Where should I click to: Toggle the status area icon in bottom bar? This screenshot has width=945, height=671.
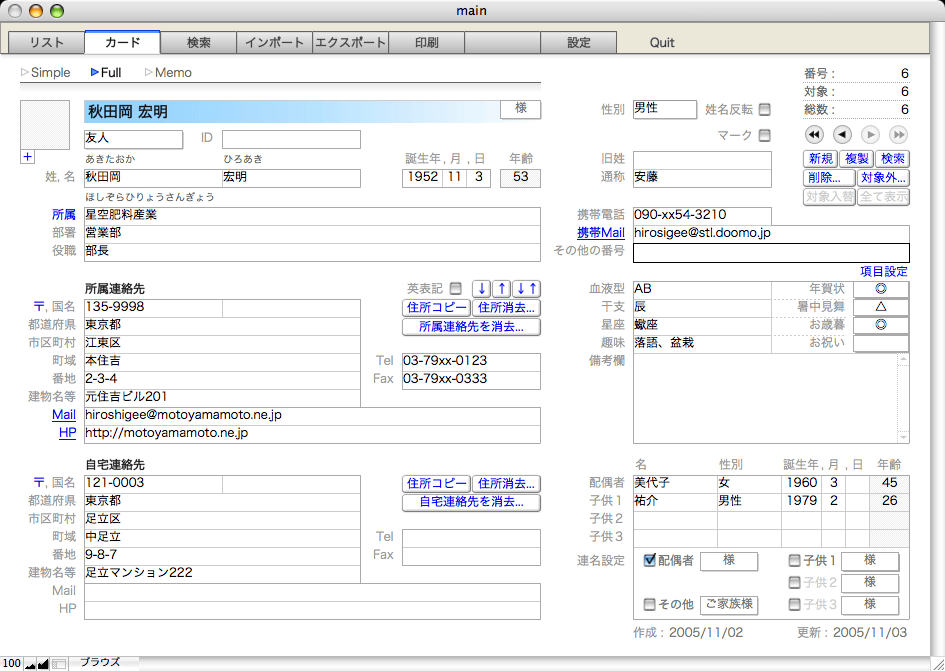(59, 664)
